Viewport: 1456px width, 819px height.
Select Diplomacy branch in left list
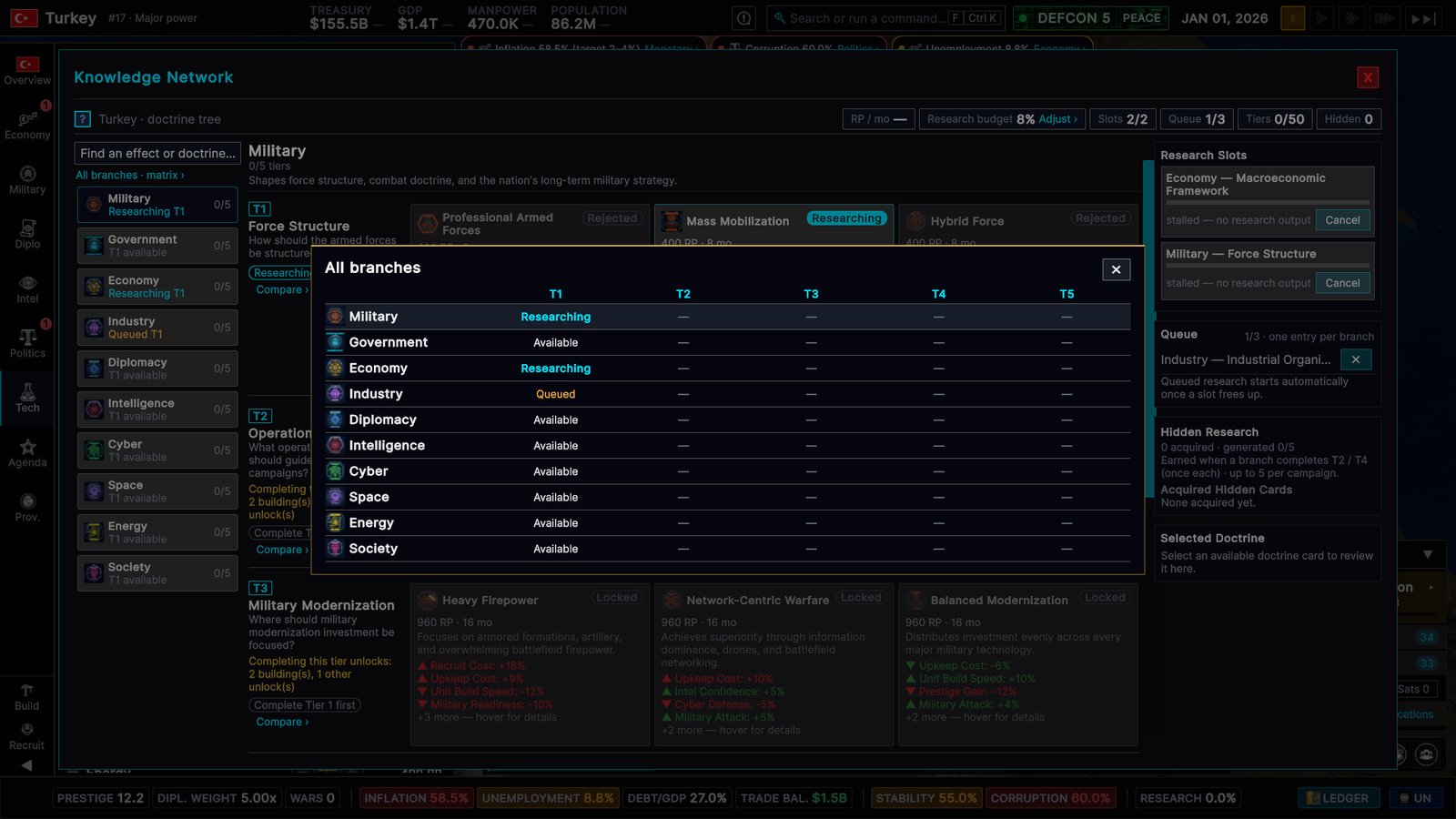pyautogui.click(x=157, y=369)
